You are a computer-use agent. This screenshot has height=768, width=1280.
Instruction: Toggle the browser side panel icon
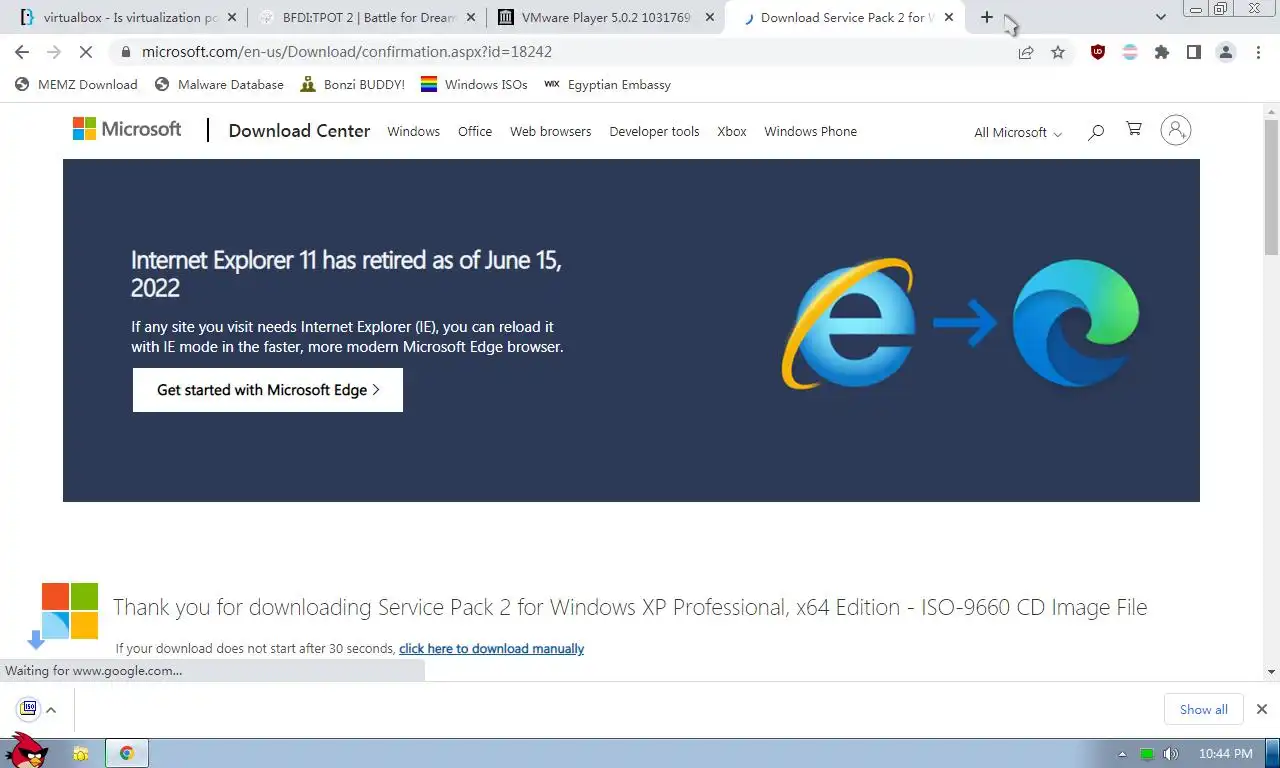1194,52
